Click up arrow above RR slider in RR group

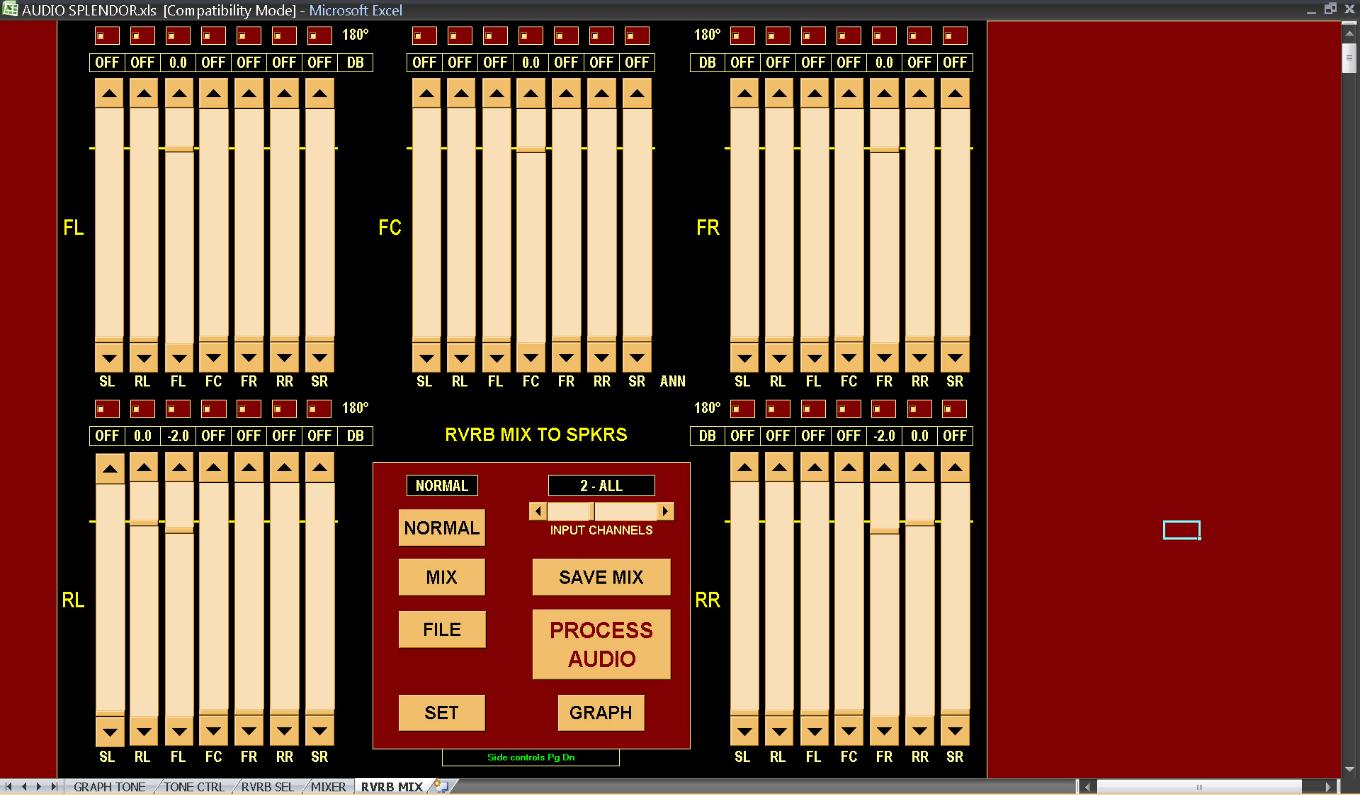919,468
